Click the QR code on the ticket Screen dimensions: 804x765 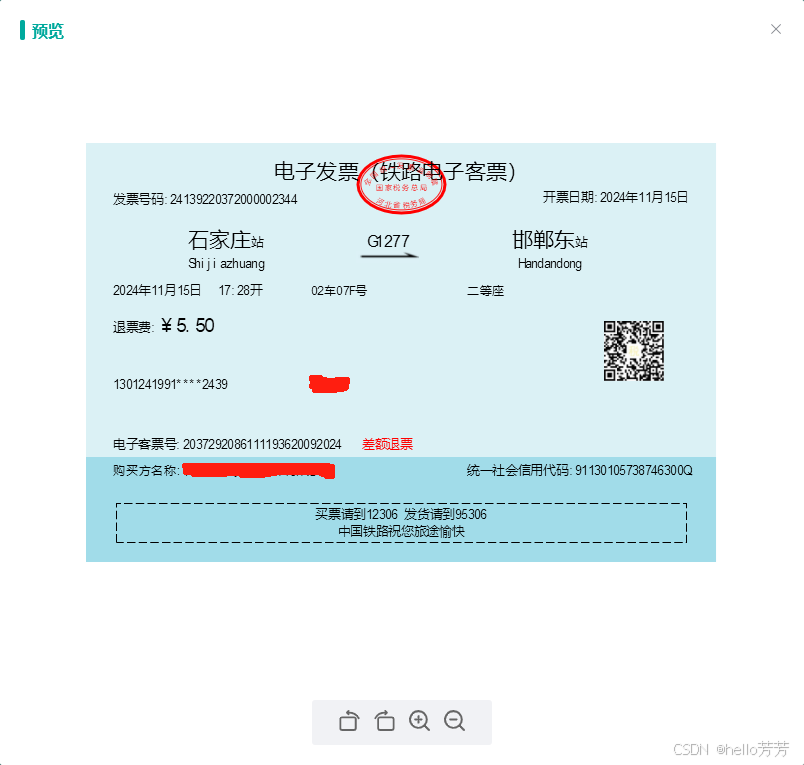634,351
